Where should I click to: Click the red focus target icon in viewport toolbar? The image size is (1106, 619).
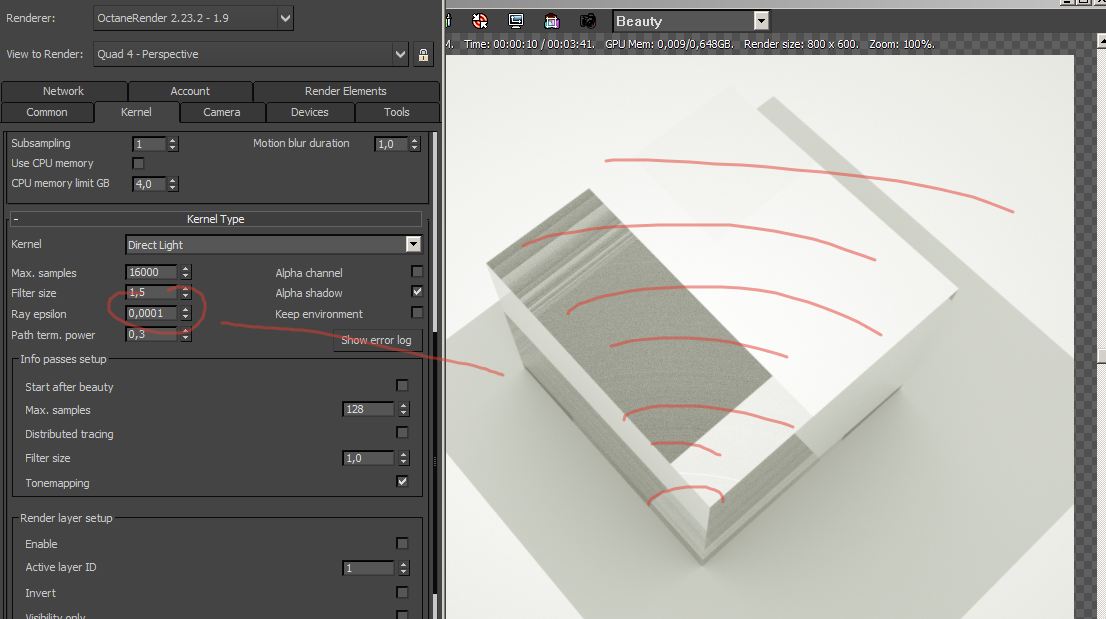[480, 21]
